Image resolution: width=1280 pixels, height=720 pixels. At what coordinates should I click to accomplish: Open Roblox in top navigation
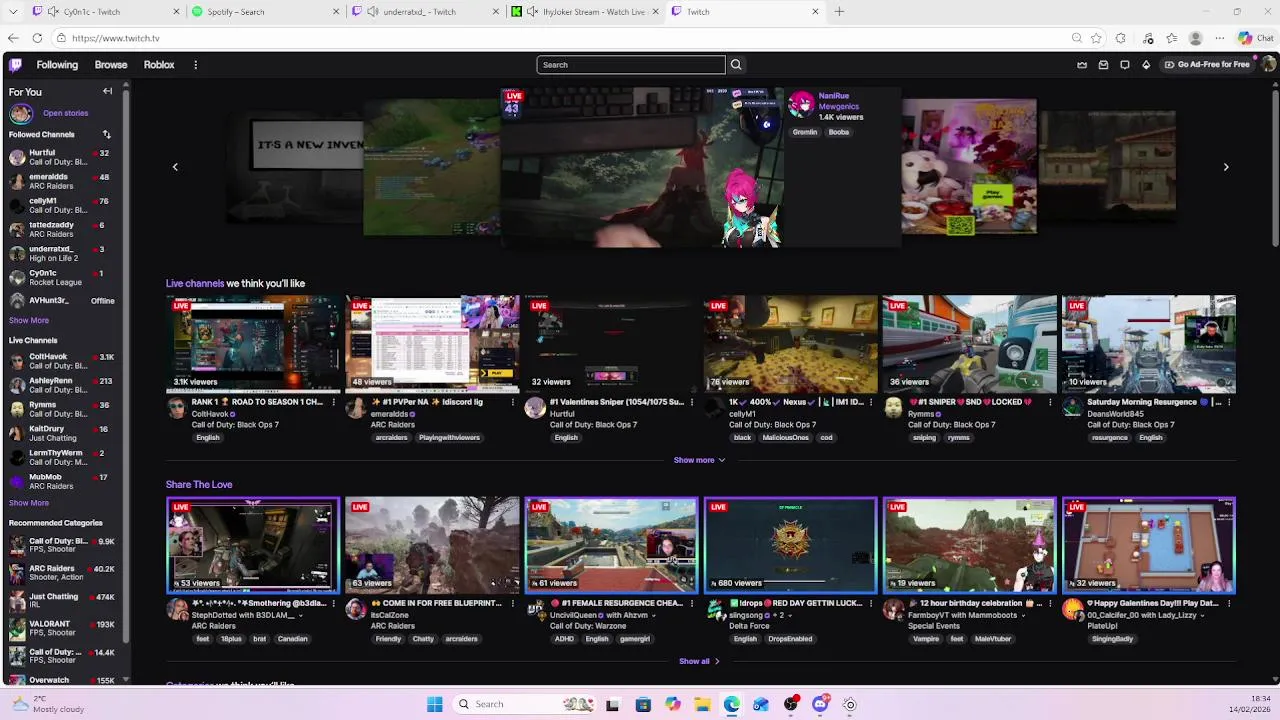pos(159,65)
